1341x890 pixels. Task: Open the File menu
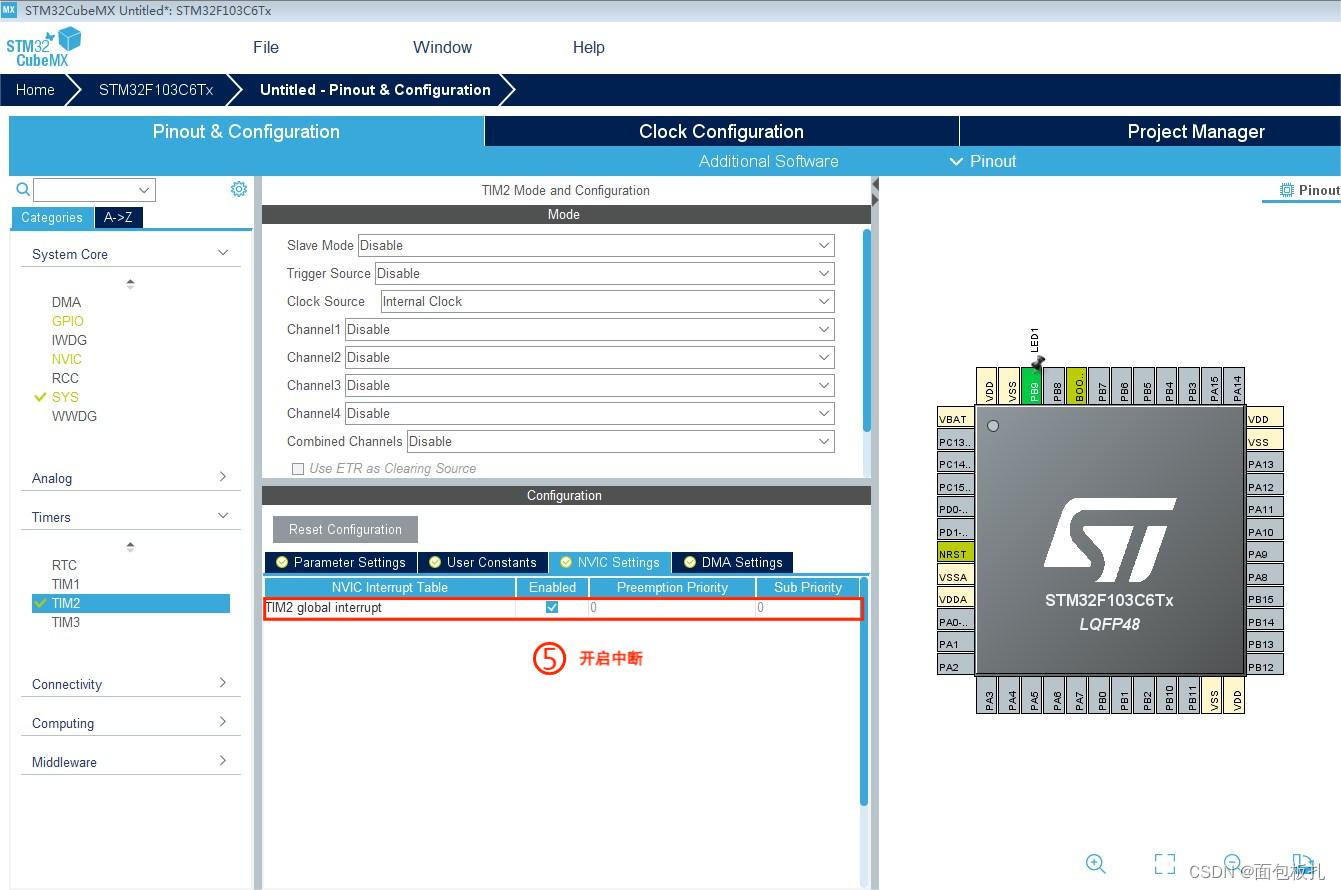coord(266,47)
